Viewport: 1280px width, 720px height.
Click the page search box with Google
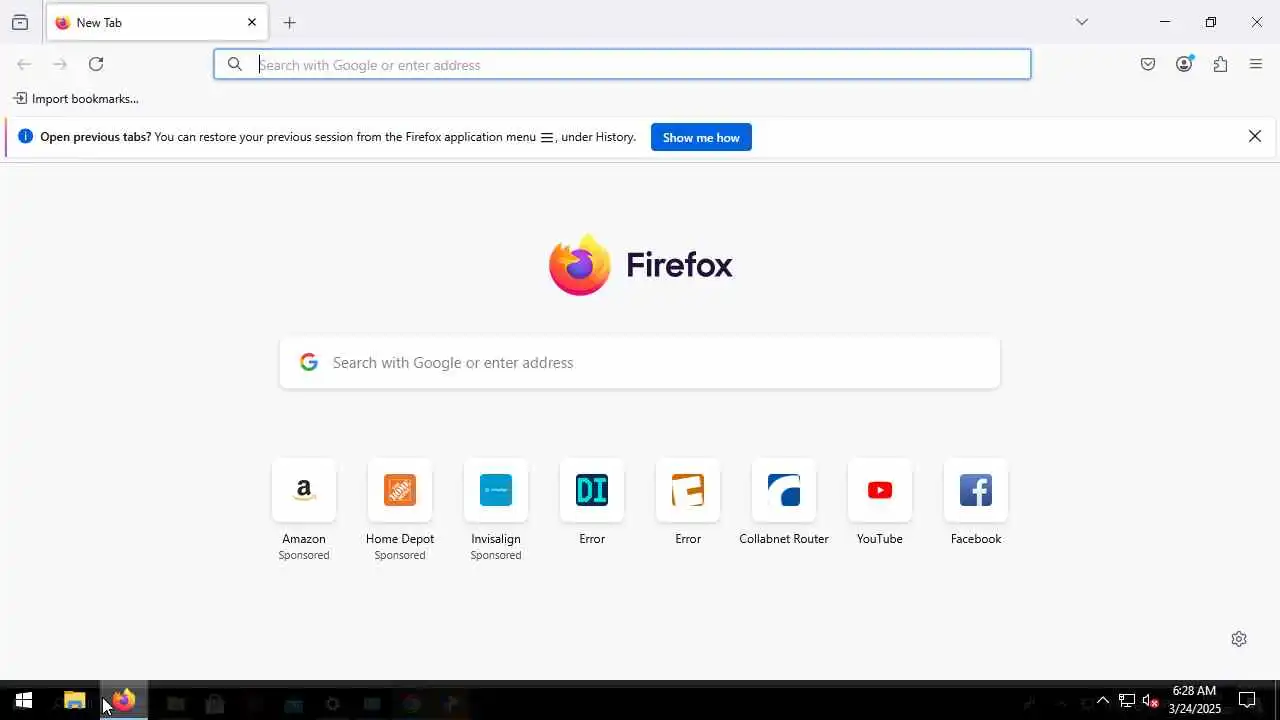[x=640, y=362]
